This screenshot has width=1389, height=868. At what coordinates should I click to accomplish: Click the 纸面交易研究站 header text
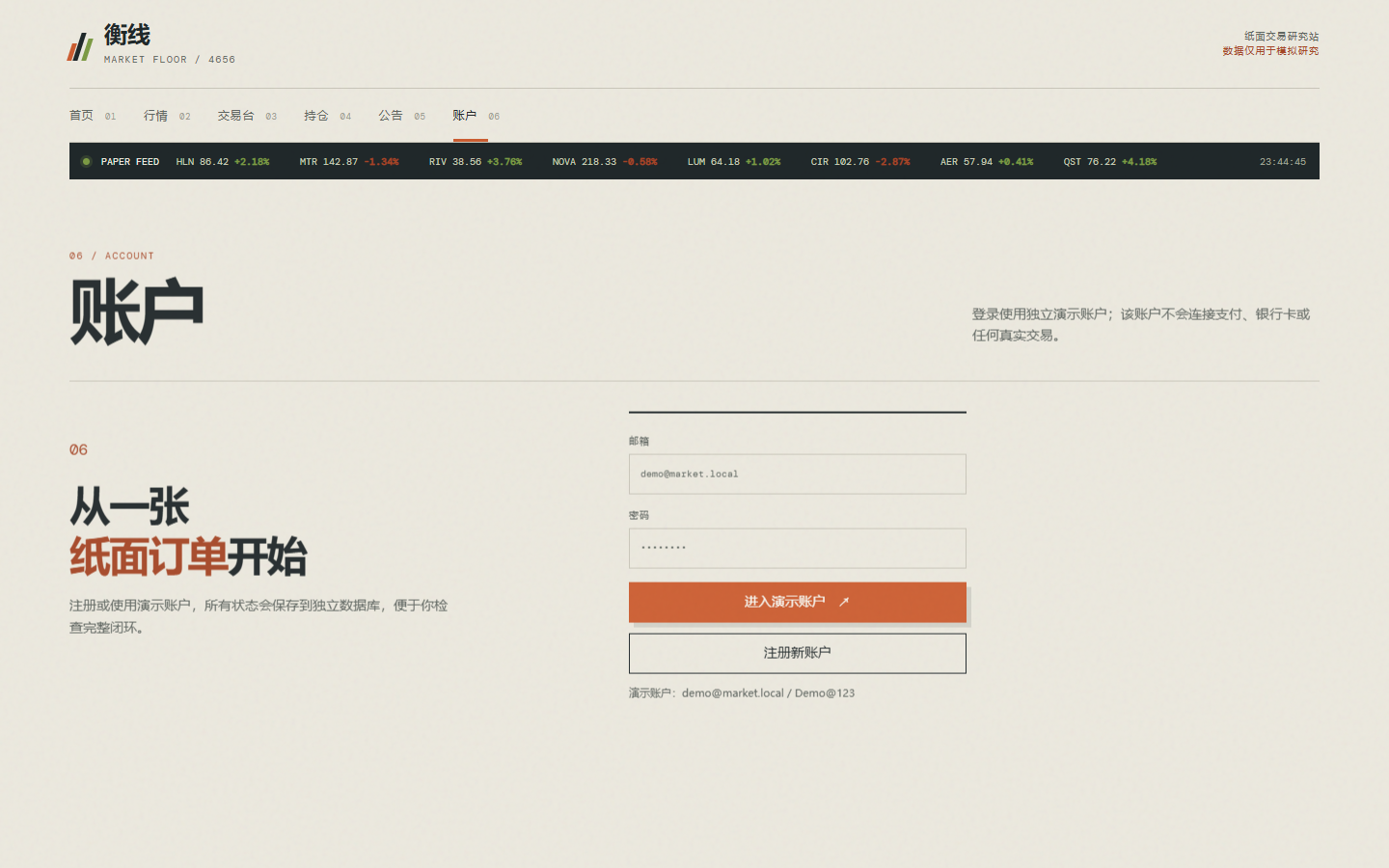1281,37
